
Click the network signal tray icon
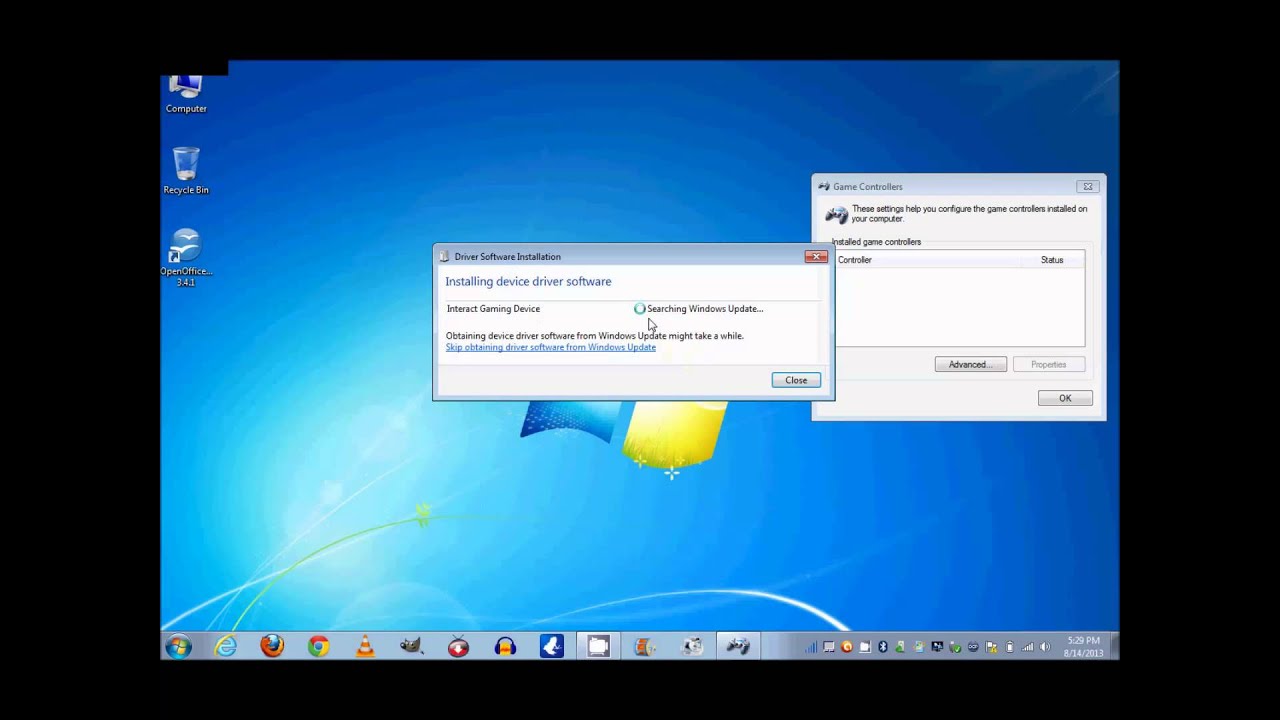pyautogui.click(x=1027, y=647)
